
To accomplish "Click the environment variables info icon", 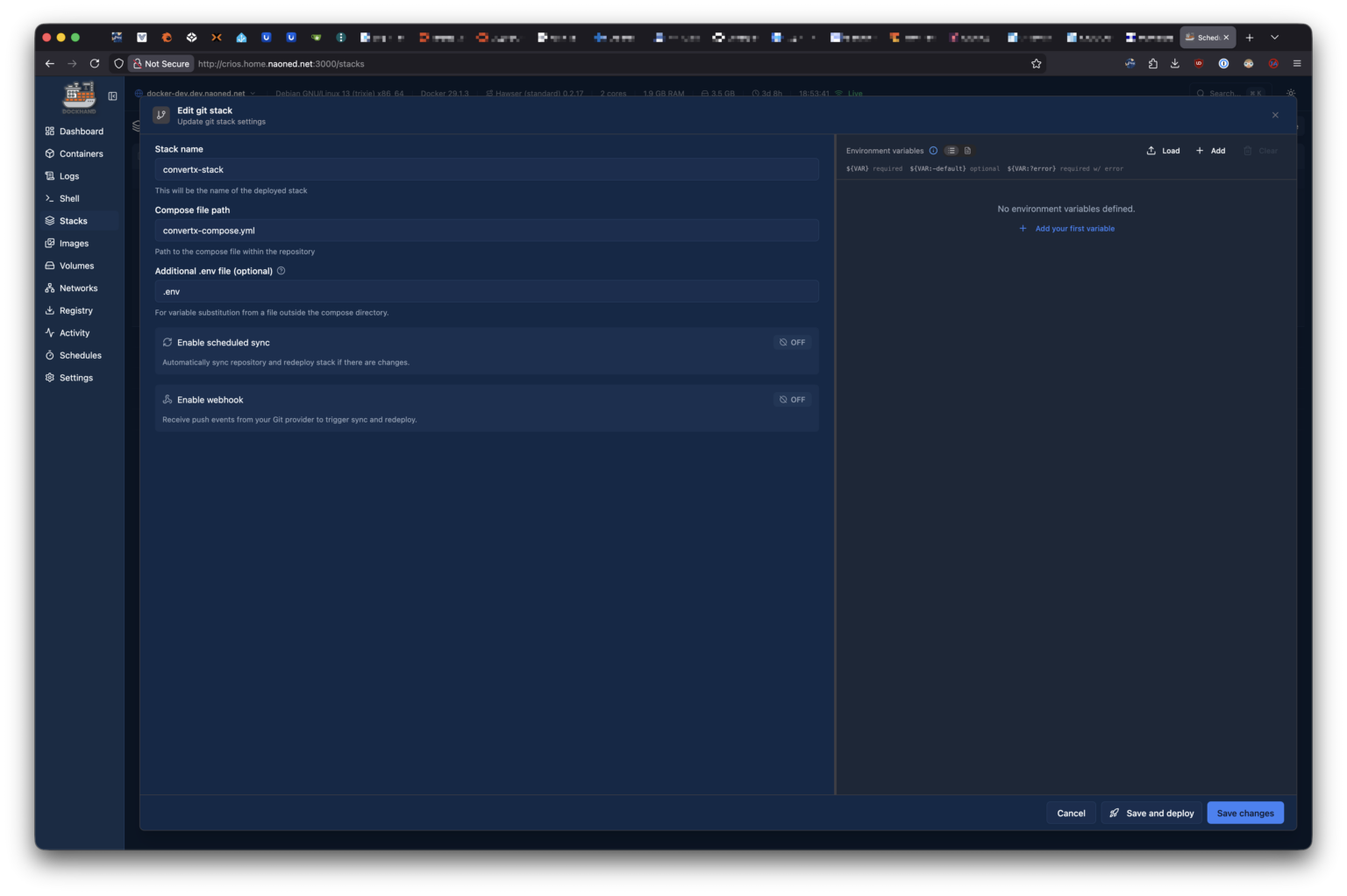I will (933, 151).
